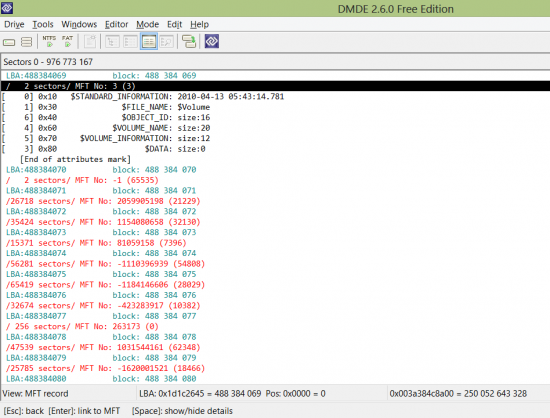Click the red '/ 256 sectors' MFT No: 263173 row

(x=82, y=326)
